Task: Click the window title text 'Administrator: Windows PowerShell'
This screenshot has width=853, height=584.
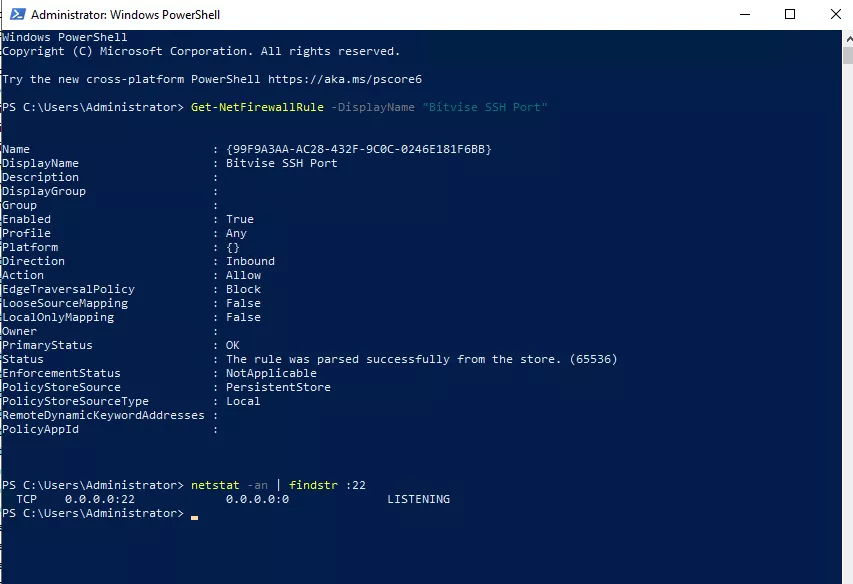Action: tap(126, 15)
